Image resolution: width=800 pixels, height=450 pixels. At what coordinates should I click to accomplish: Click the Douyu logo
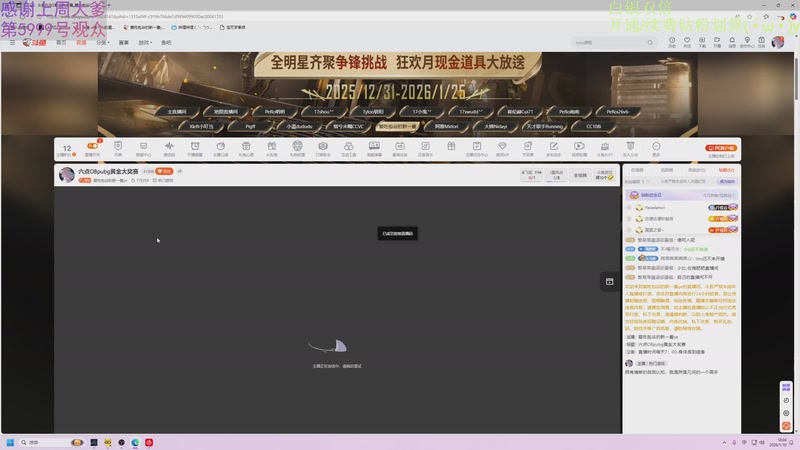(x=35, y=43)
